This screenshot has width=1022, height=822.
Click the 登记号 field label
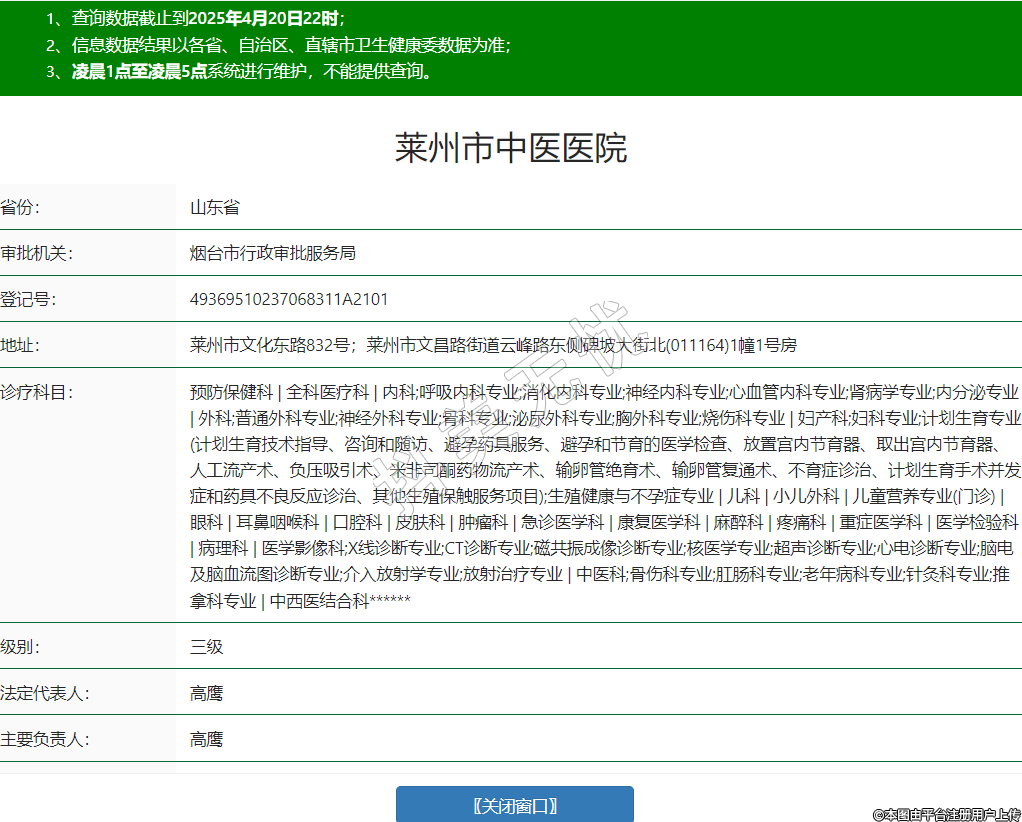pyautogui.click(x=29, y=300)
